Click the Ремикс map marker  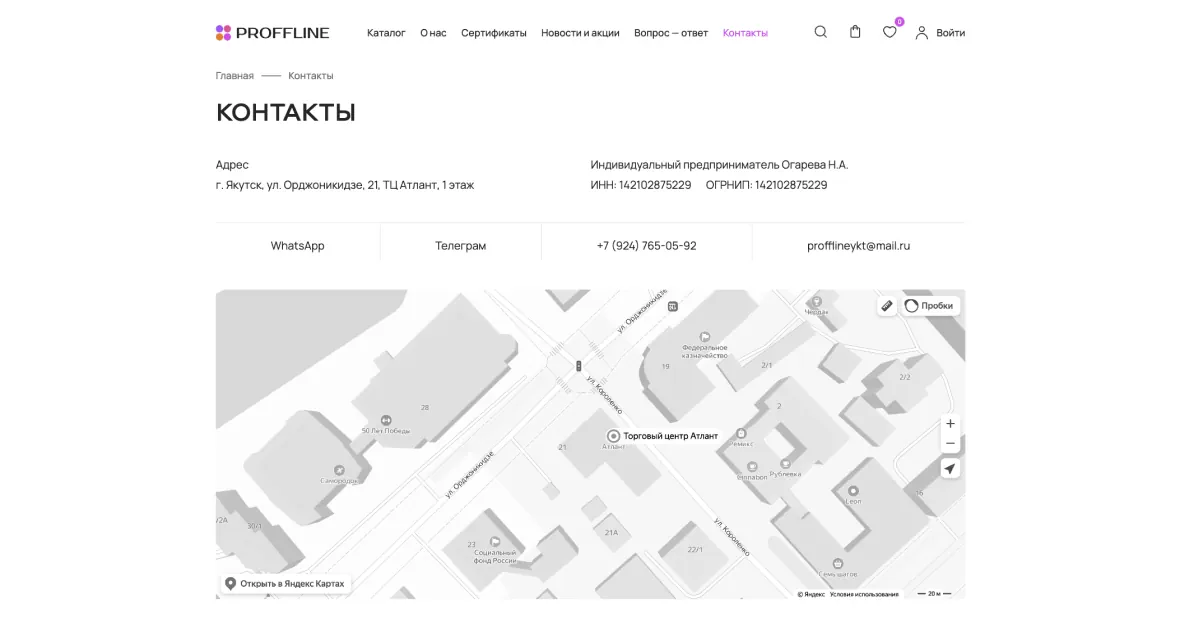pos(741,433)
